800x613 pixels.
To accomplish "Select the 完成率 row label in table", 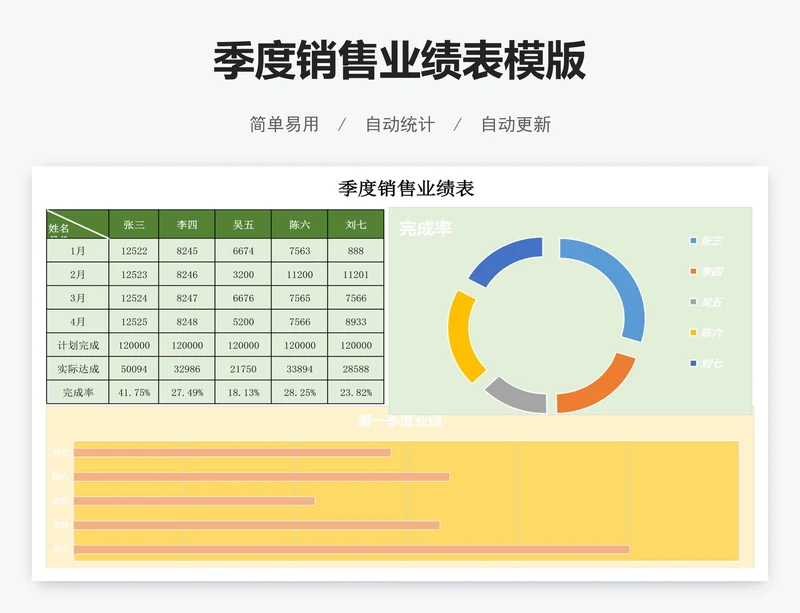I will [x=78, y=393].
